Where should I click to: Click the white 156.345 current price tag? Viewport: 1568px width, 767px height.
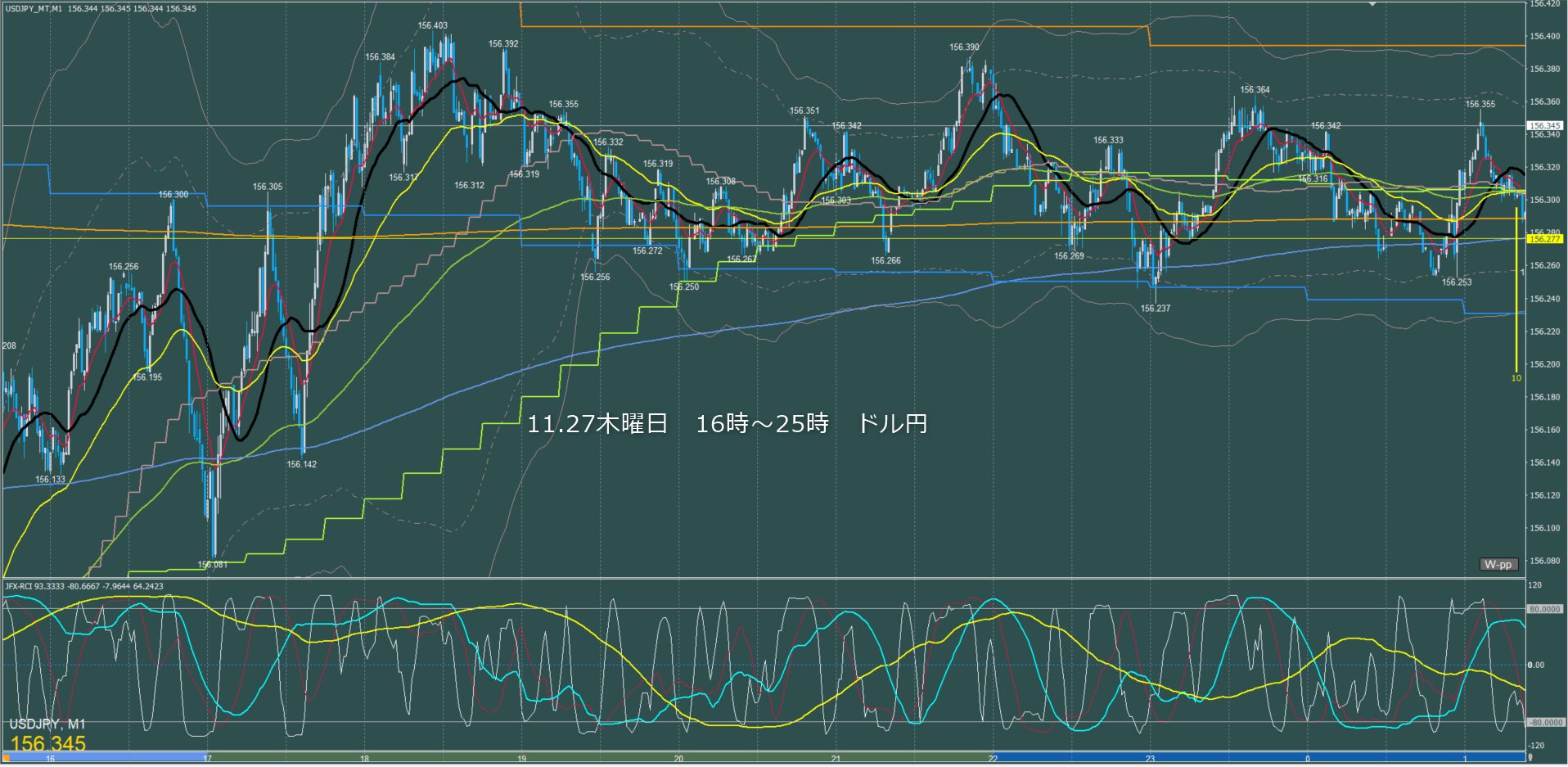tap(1544, 126)
